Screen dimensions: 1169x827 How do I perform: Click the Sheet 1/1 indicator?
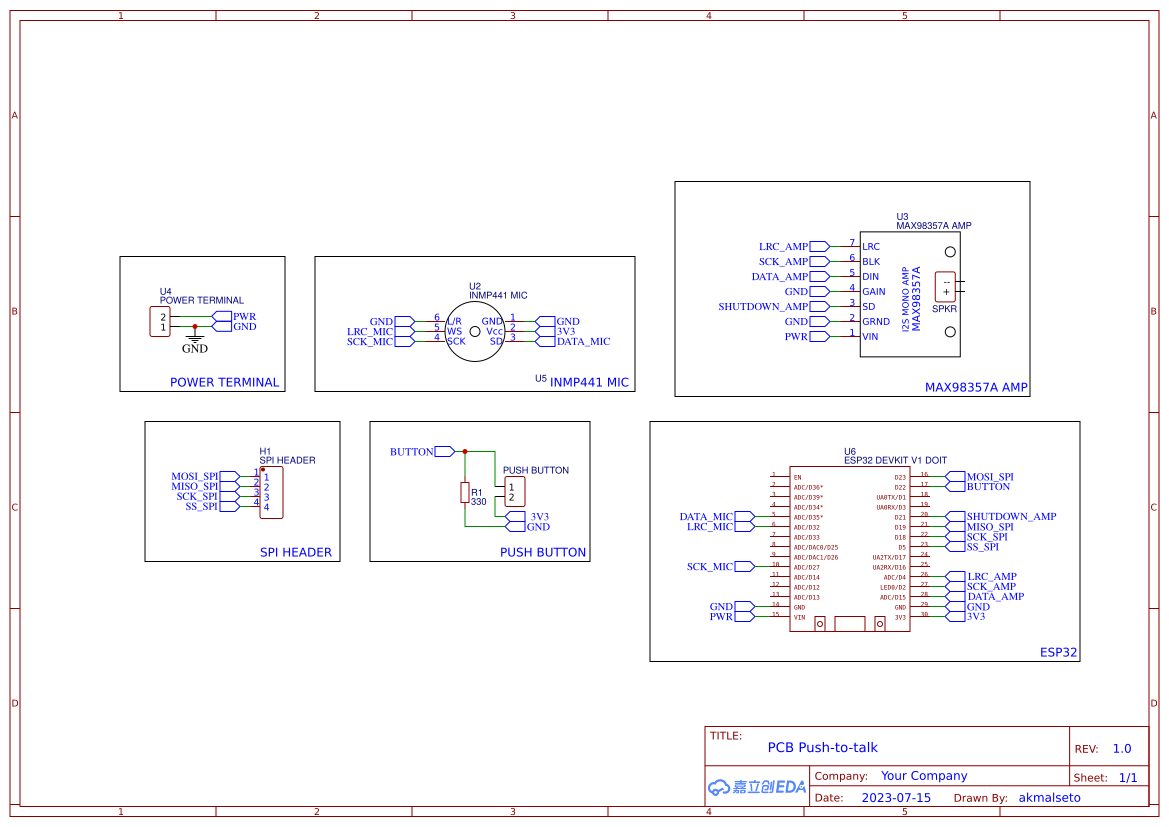point(1129,776)
